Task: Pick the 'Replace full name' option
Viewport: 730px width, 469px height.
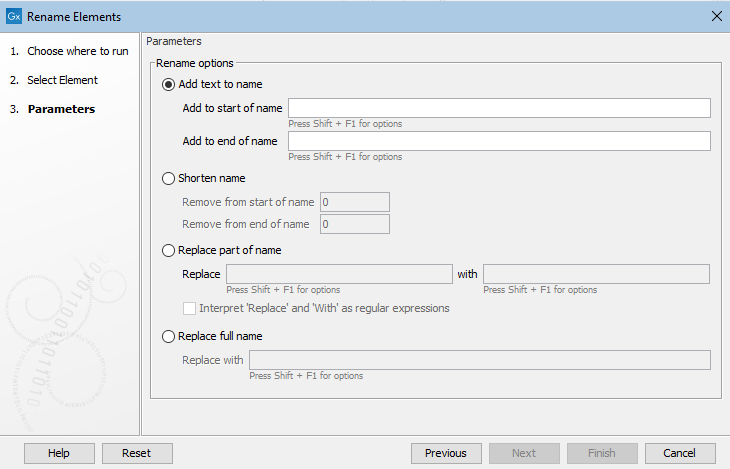Action: (x=168, y=336)
